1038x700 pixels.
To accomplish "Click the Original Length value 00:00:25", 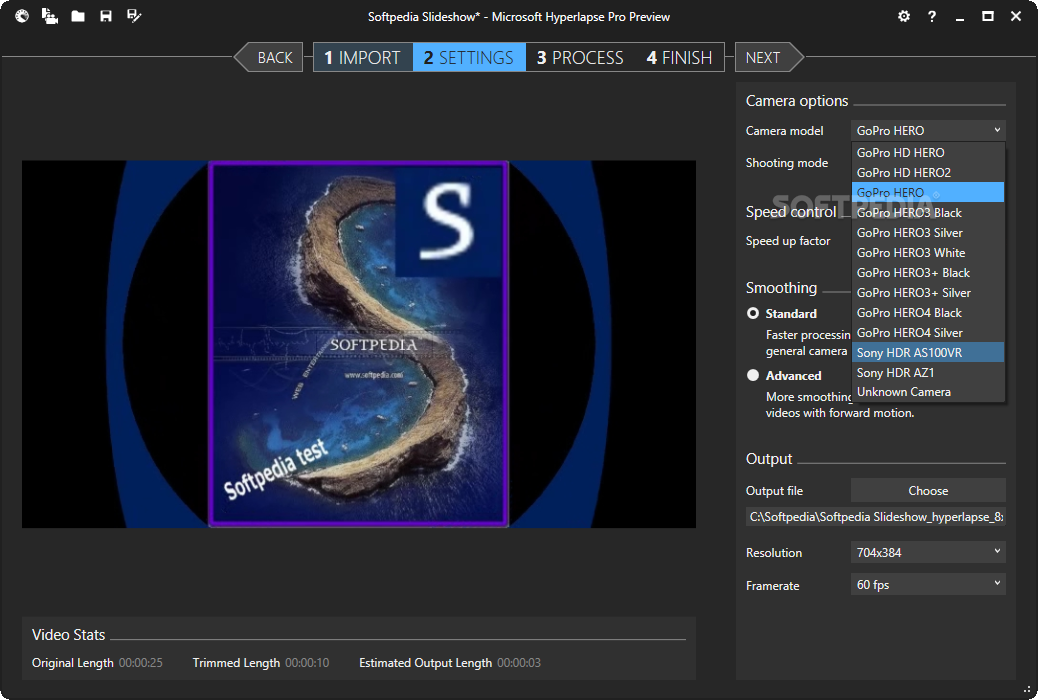I will point(140,662).
